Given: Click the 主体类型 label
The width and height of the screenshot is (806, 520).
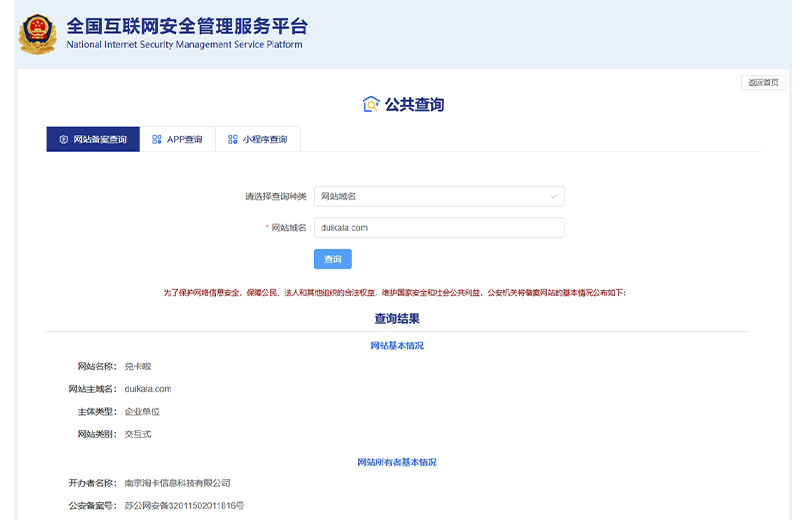Looking at the screenshot, I should [x=97, y=412].
